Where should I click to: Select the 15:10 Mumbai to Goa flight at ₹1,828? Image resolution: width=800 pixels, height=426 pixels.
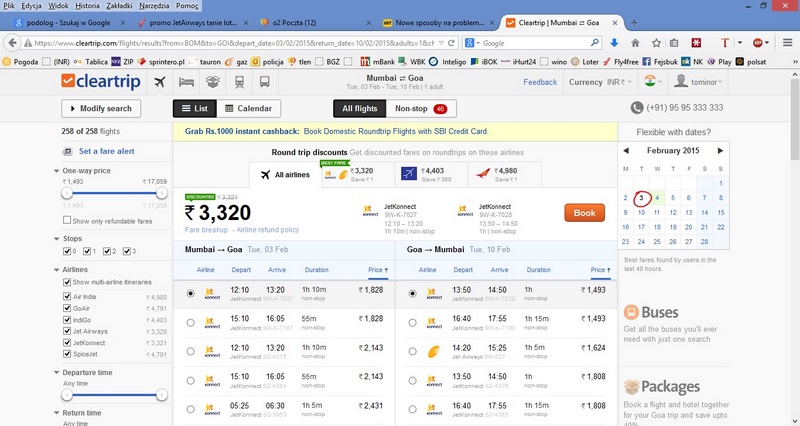click(190, 322)
